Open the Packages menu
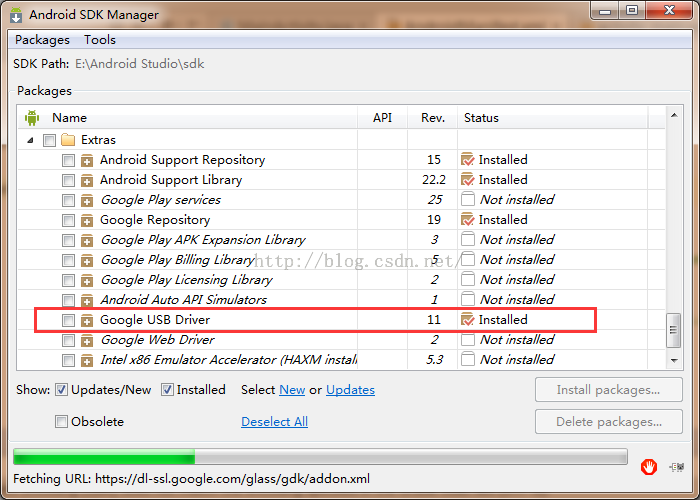 coord(42,40)
